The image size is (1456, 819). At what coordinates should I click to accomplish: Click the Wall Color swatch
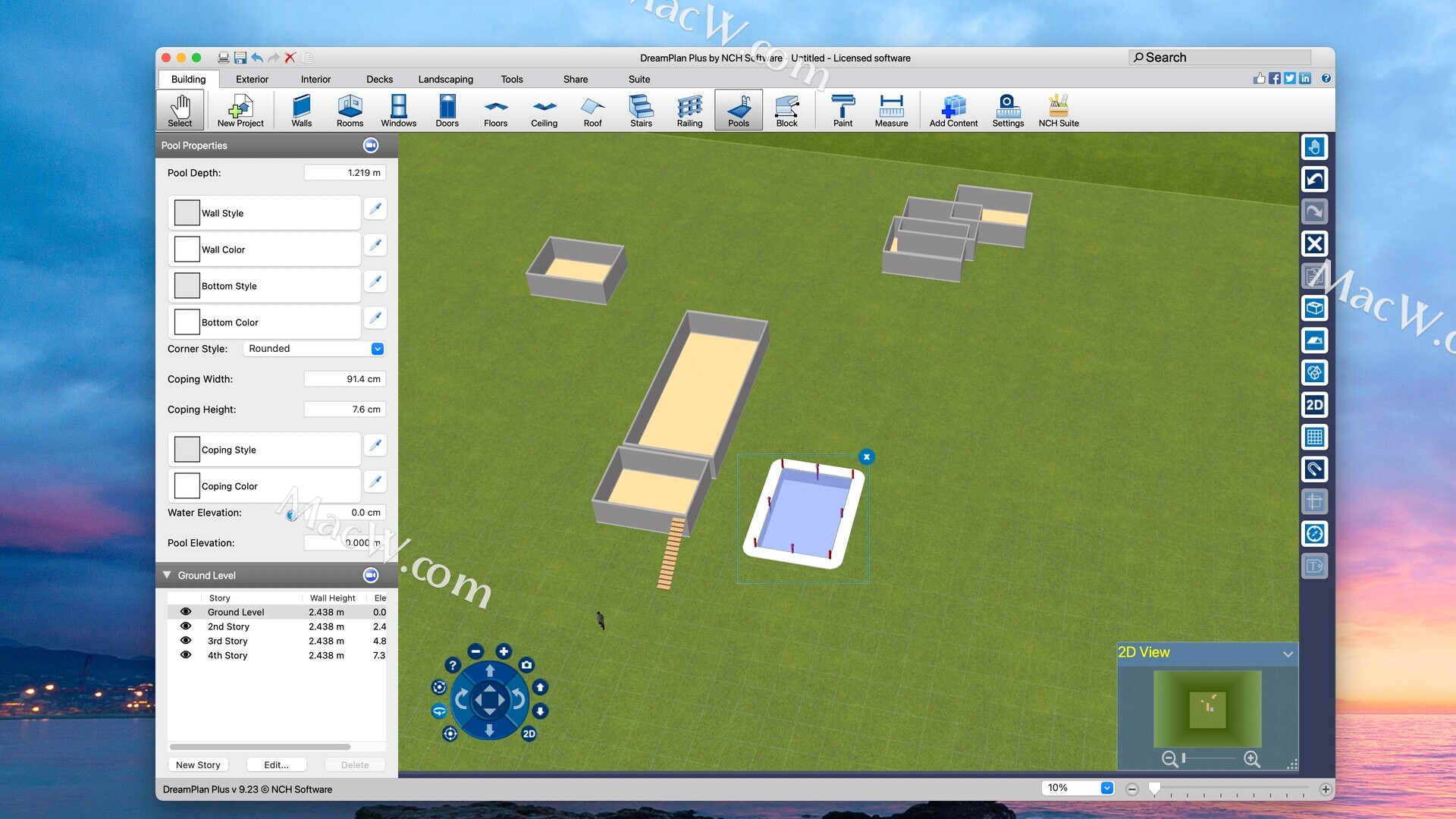[187, 249]
